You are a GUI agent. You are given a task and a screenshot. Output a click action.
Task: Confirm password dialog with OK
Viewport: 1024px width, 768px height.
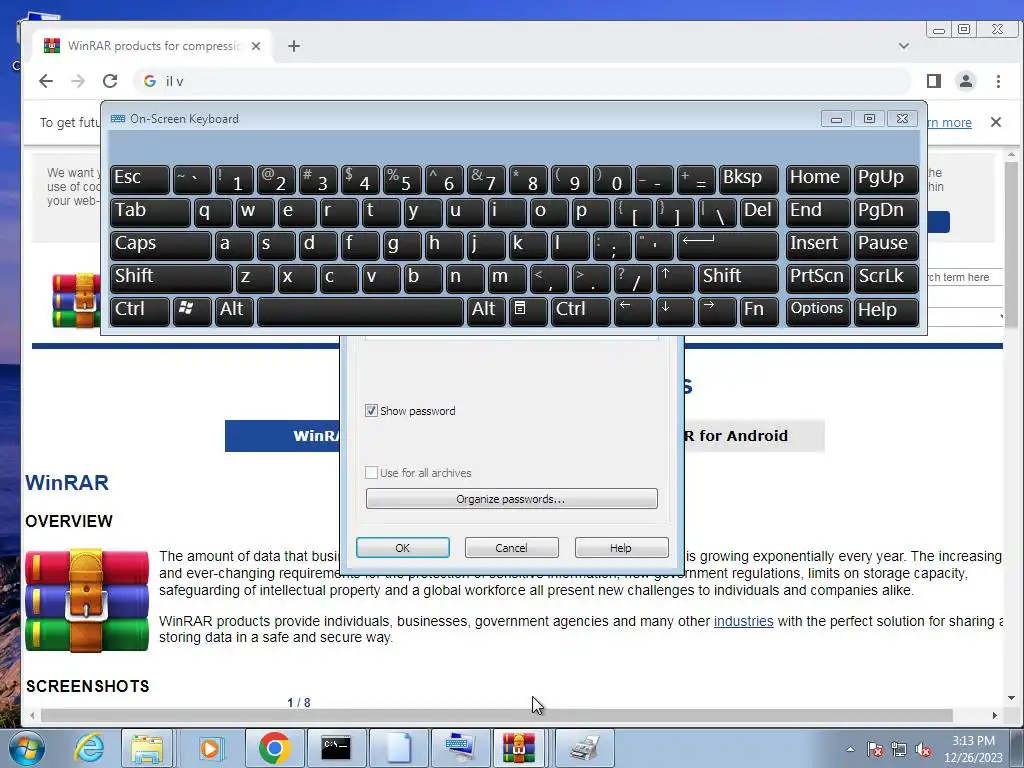pyautogui.click(x=403, y=548)
